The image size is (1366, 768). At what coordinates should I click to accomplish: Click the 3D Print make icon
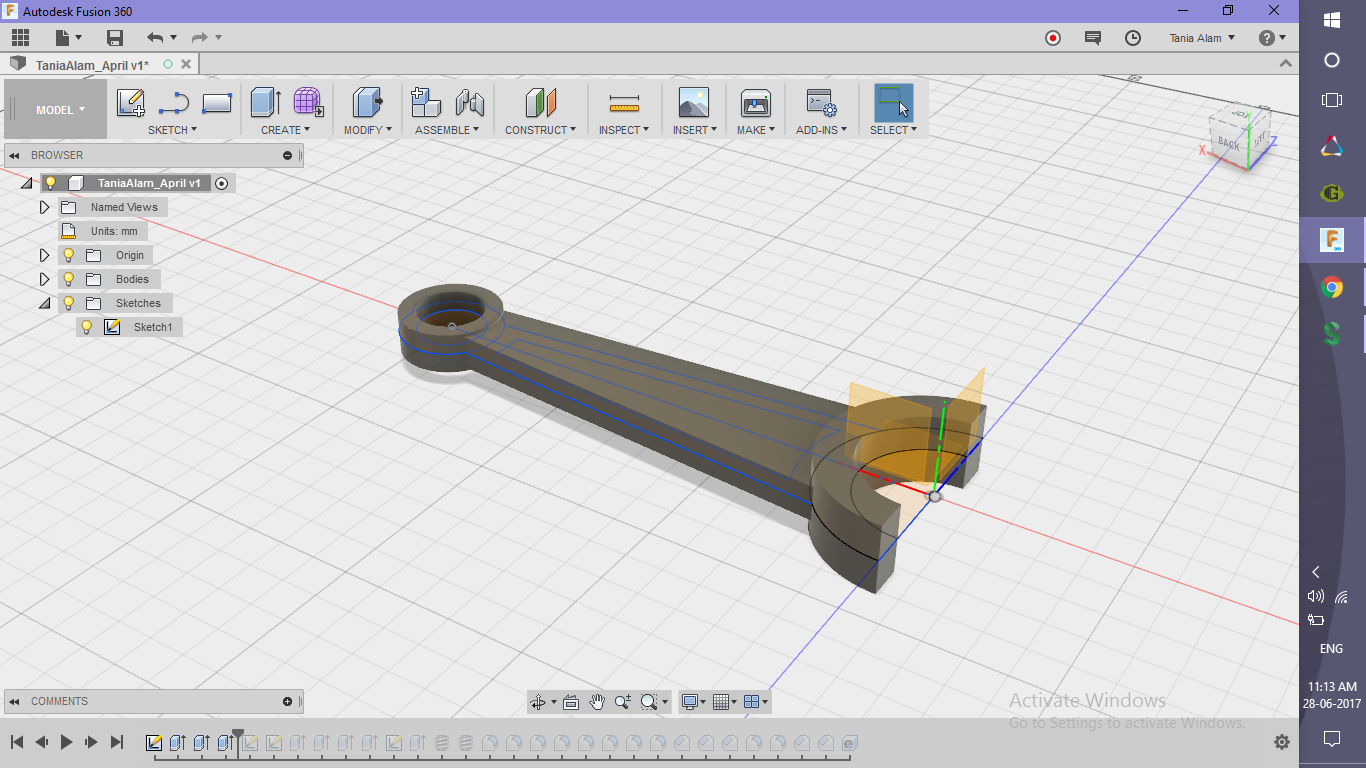755,103
